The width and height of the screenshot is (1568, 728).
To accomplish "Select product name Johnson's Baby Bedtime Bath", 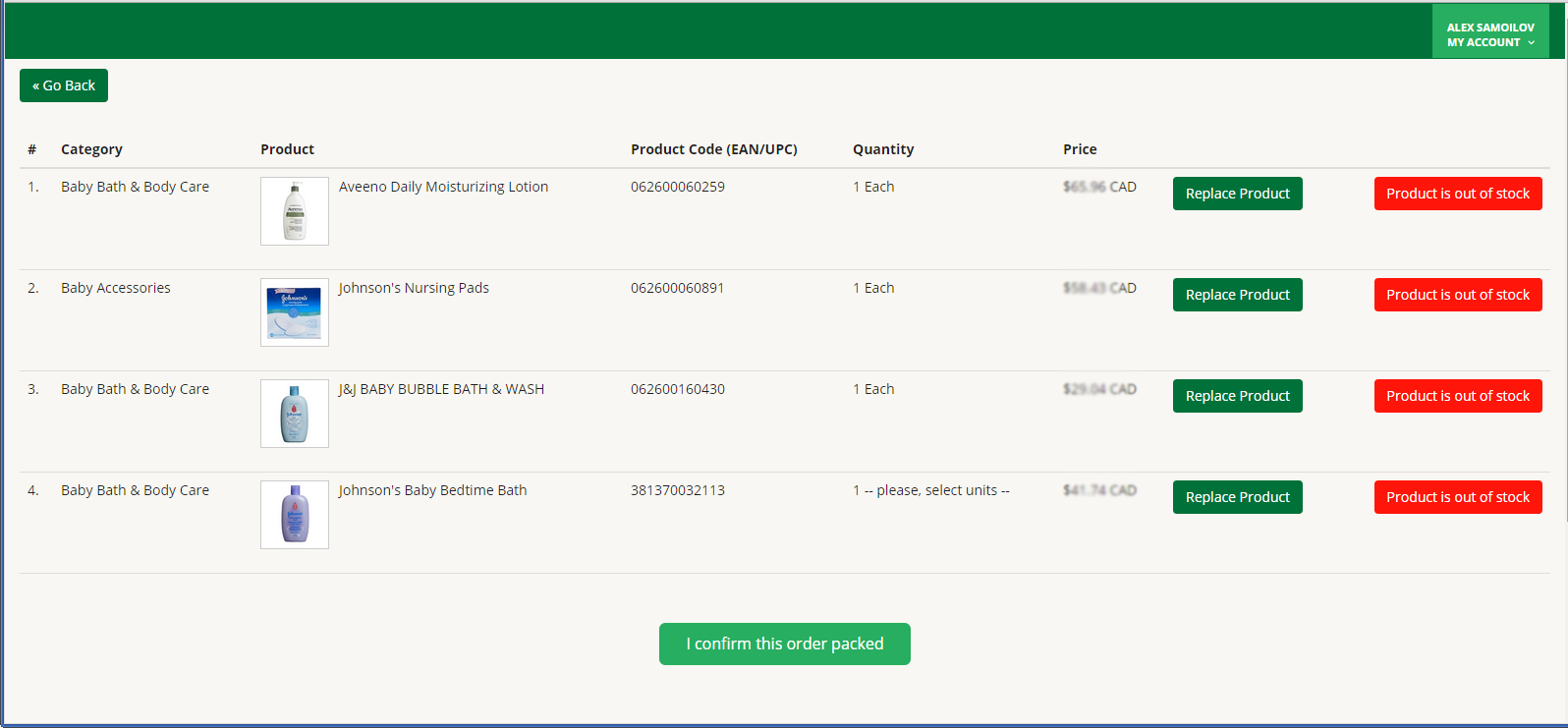I will (432, 490).
